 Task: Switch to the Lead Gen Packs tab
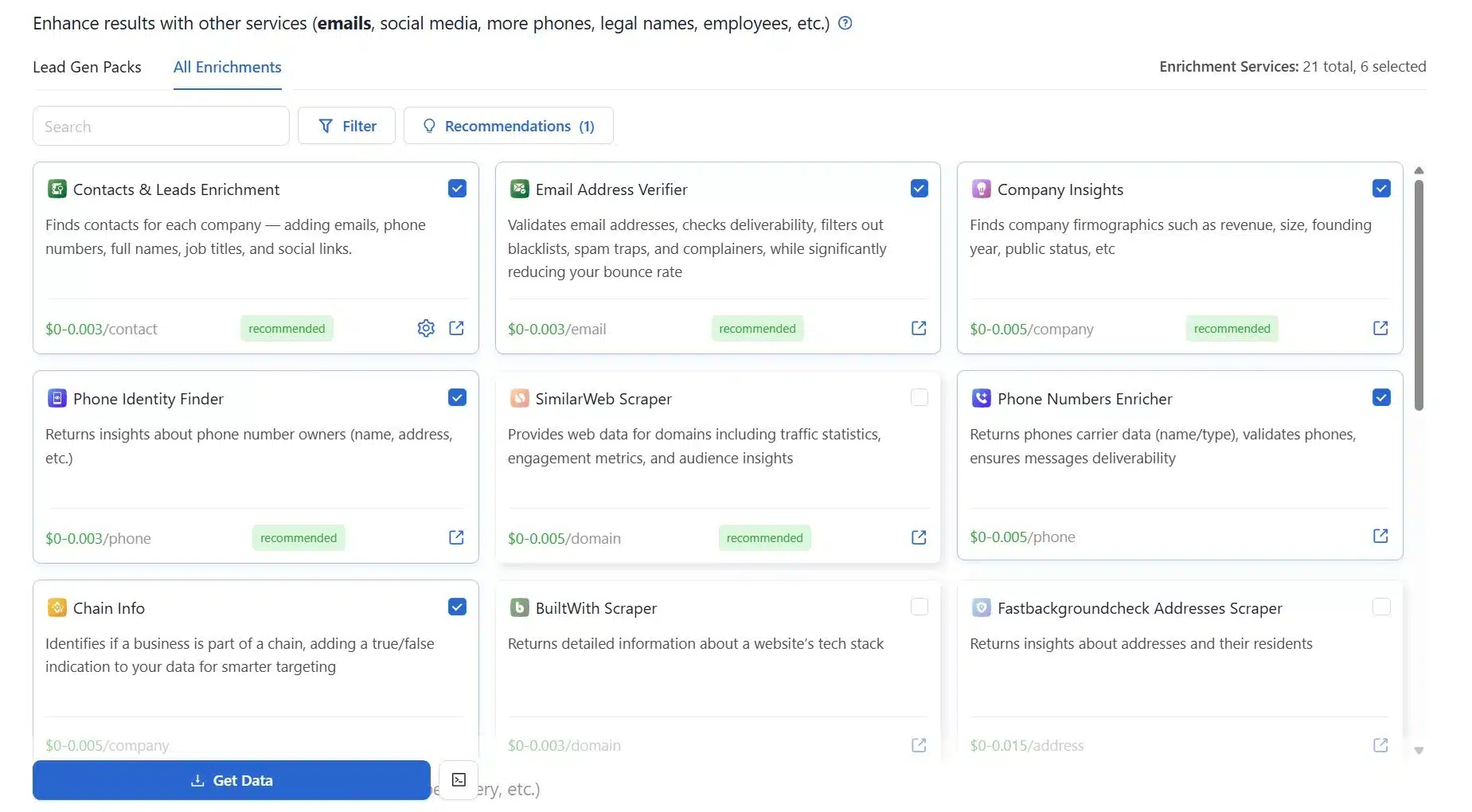[x=87, y=67]
